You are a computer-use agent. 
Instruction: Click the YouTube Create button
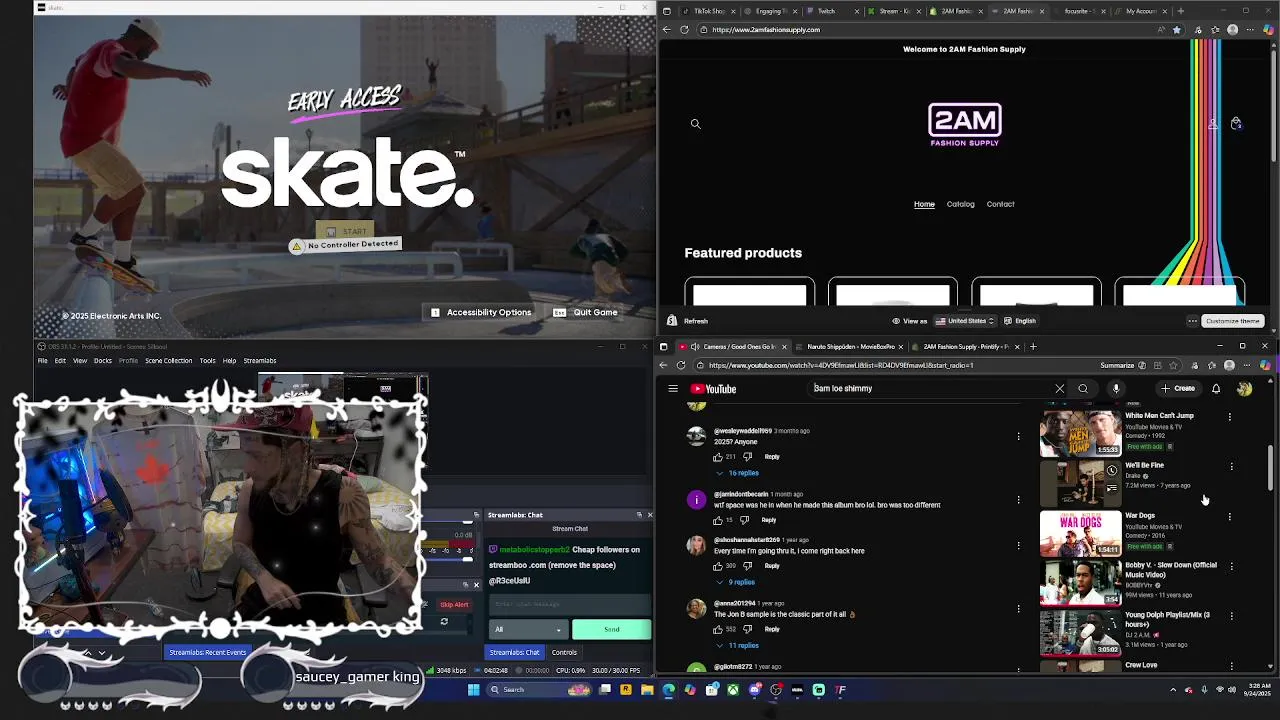point(1178,389)
